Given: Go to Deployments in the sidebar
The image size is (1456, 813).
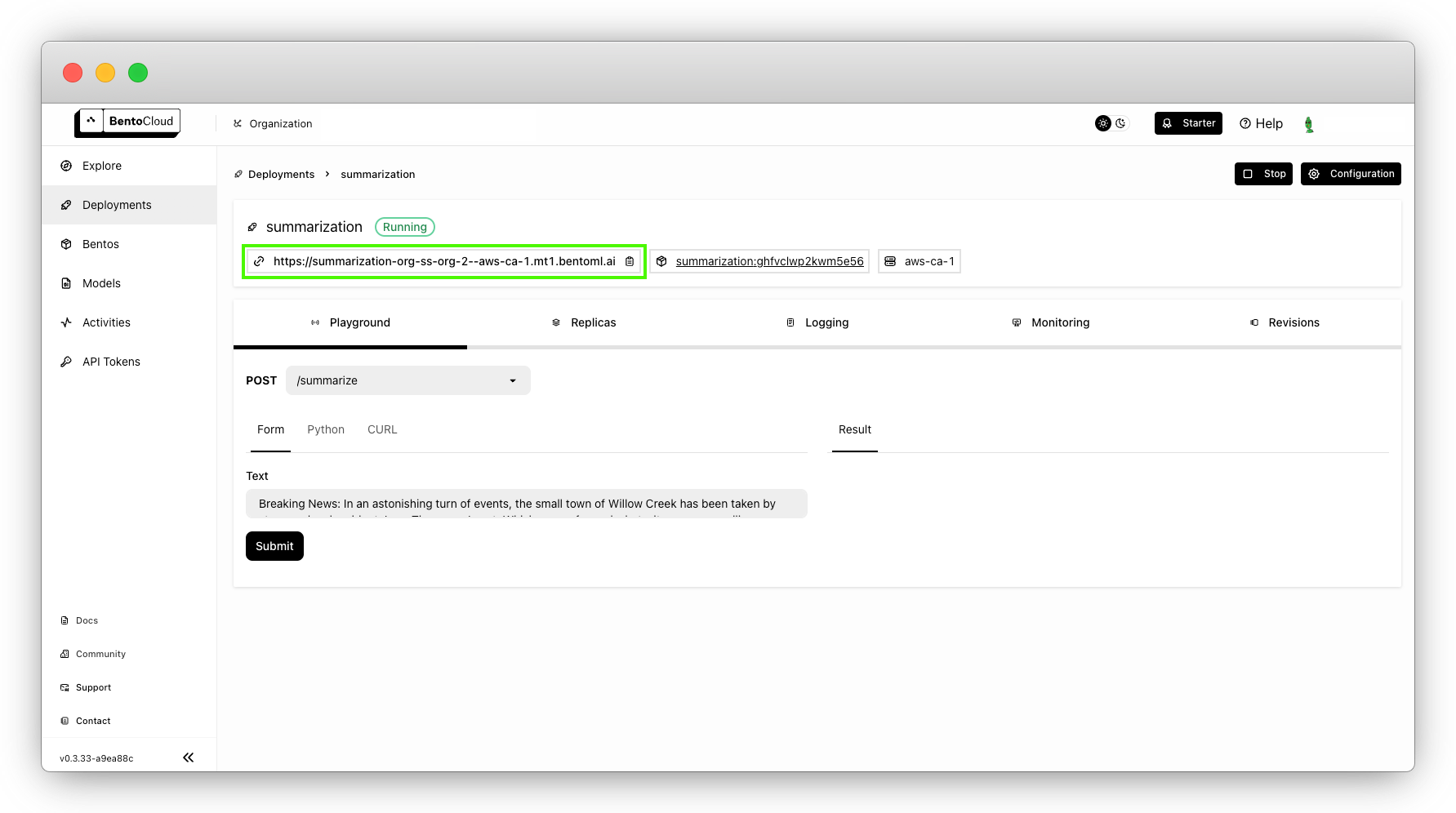Looking at the screenshot, I should click(x=129, y=205).
